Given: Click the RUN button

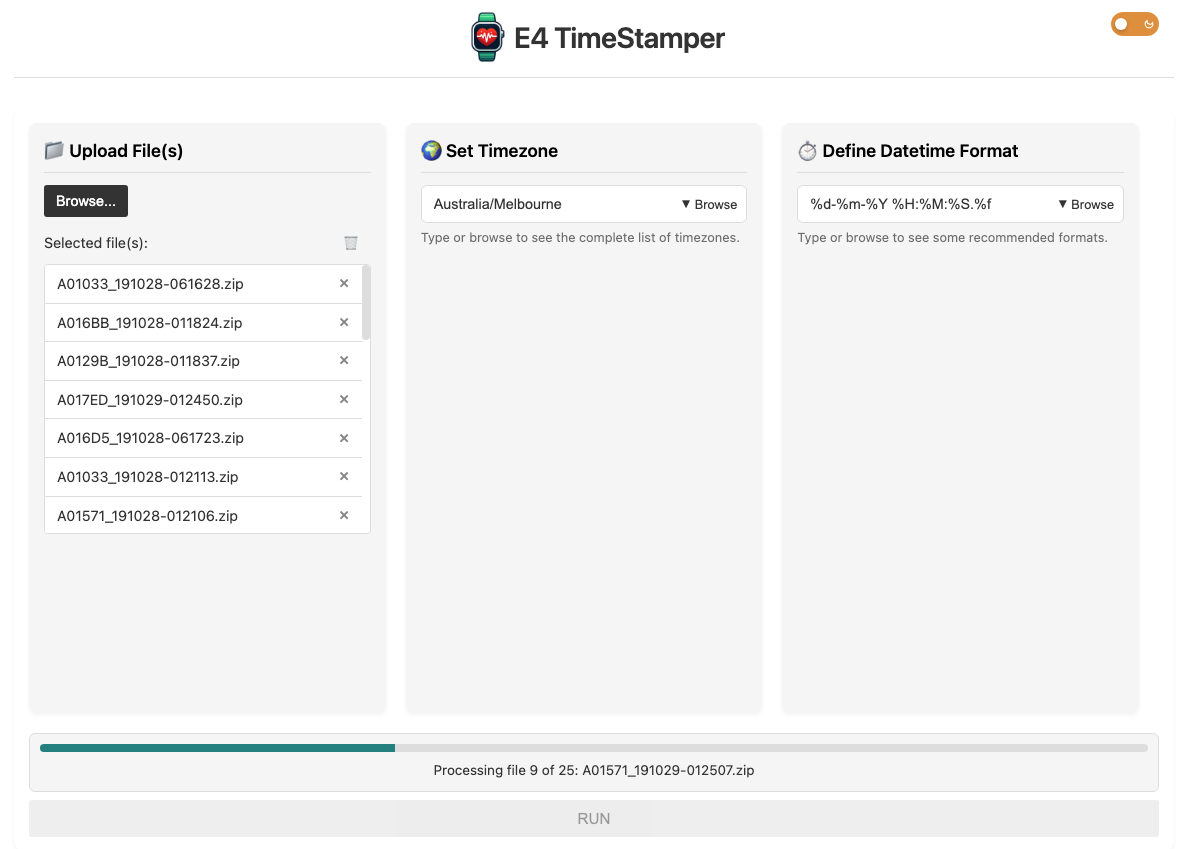Looking at the screenshot, I should tap(594, 819).
